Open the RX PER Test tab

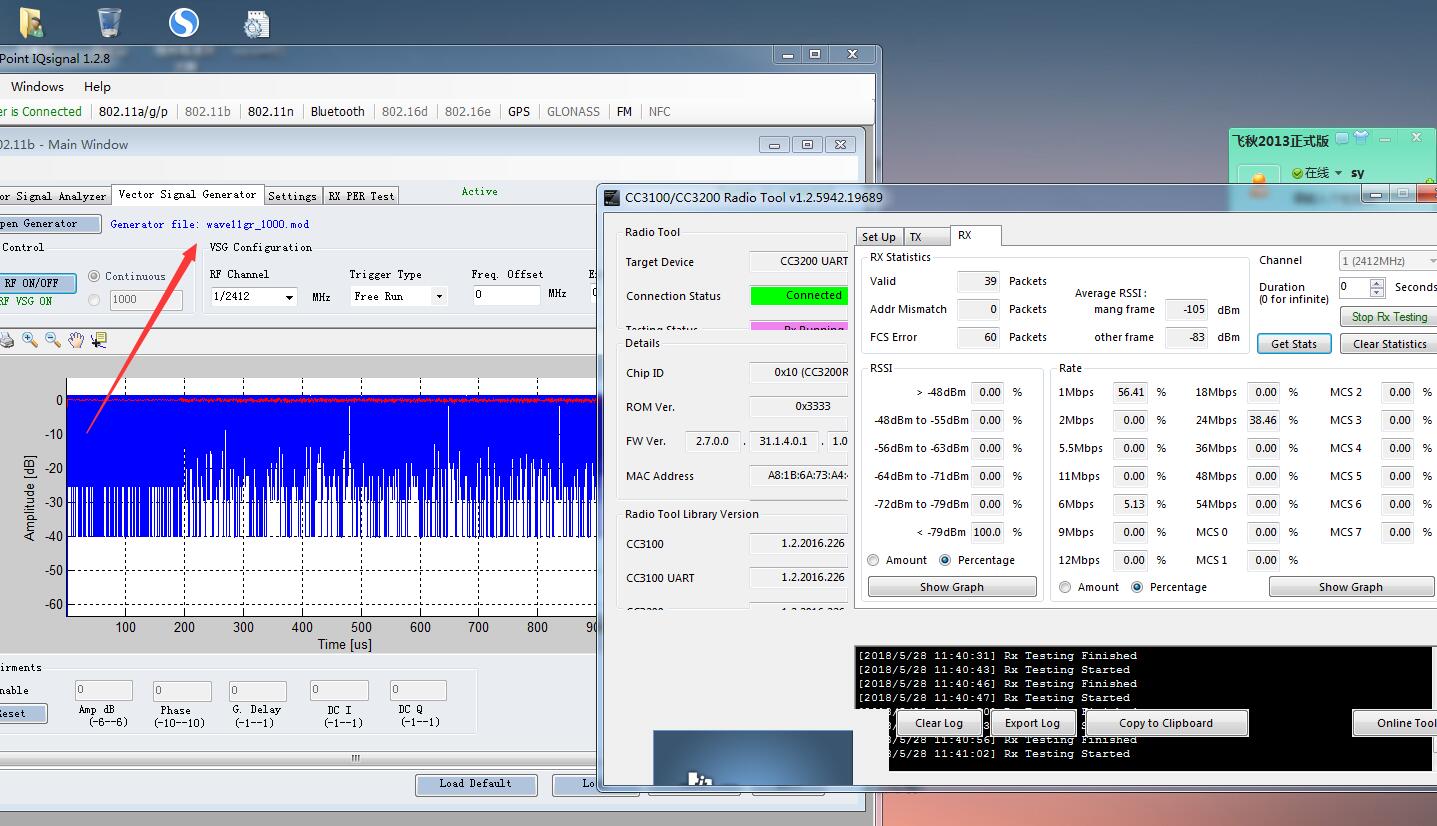[x=361, y=196]
